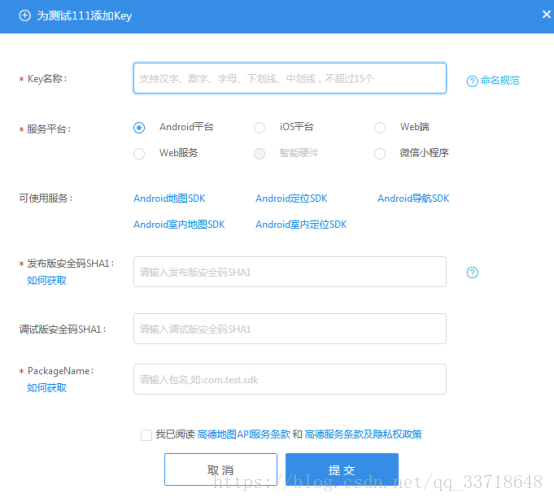Viewport: 554px width, 502px height.
Task: Open the Android室内地图SDK link
Action: coord(179,224)
